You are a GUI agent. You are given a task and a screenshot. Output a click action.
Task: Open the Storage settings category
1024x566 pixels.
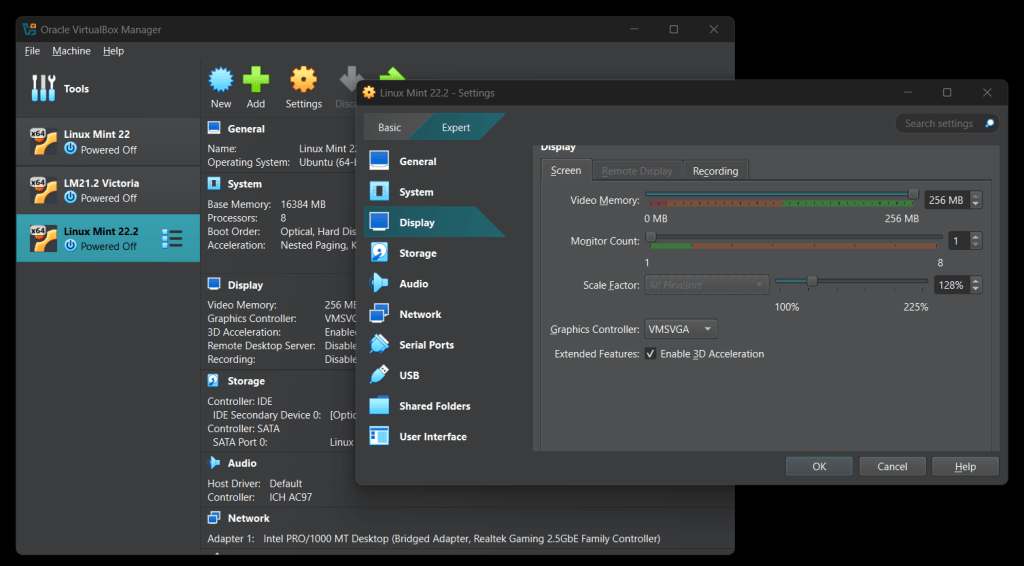click(x=417, y=253)
